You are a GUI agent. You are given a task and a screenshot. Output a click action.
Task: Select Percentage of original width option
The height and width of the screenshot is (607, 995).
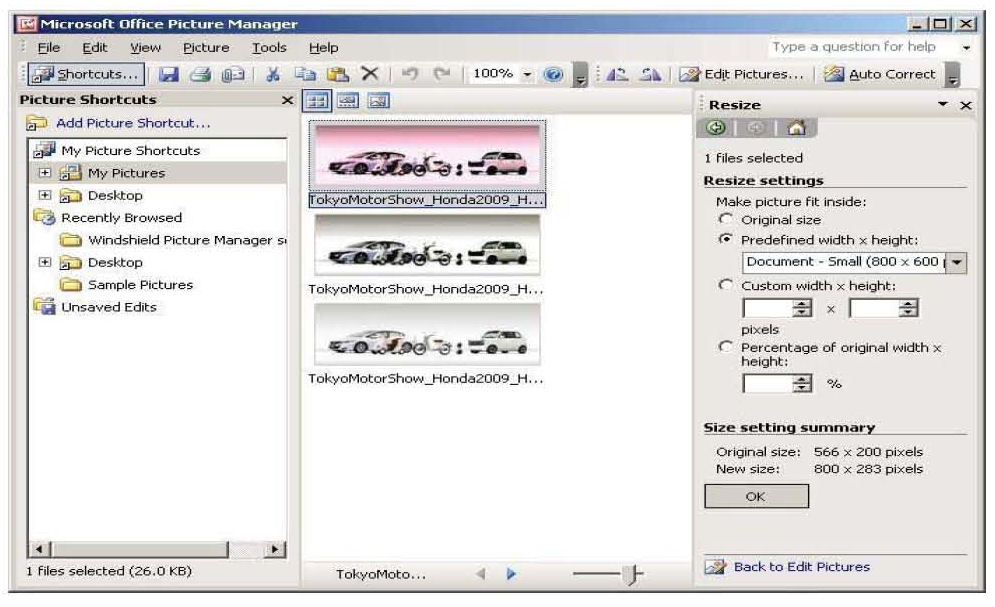coord(727,346)
